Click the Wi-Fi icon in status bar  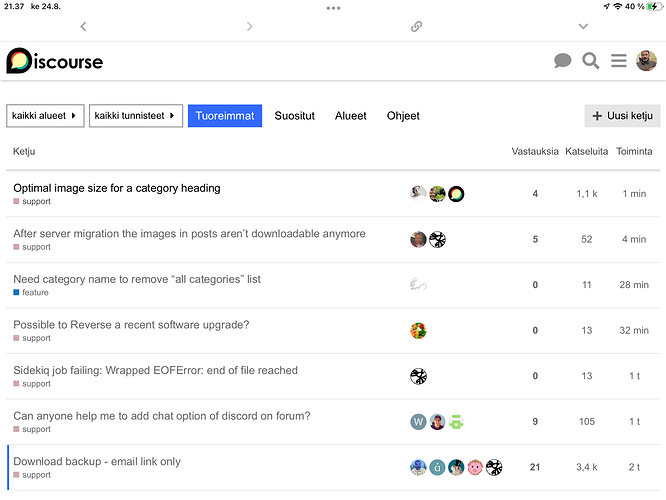coord(618,6)
